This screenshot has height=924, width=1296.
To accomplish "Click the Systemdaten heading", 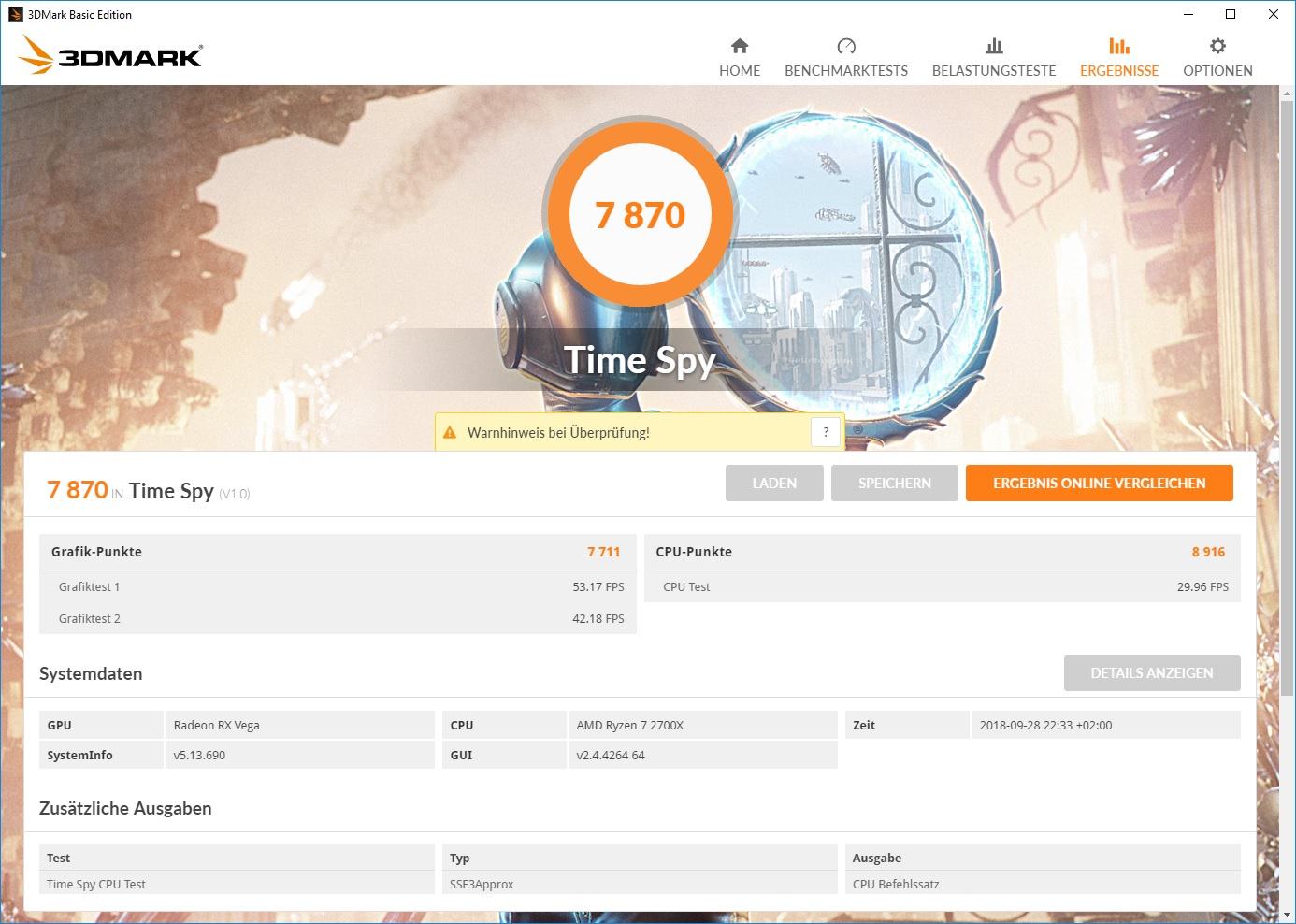I will point(91,674).
